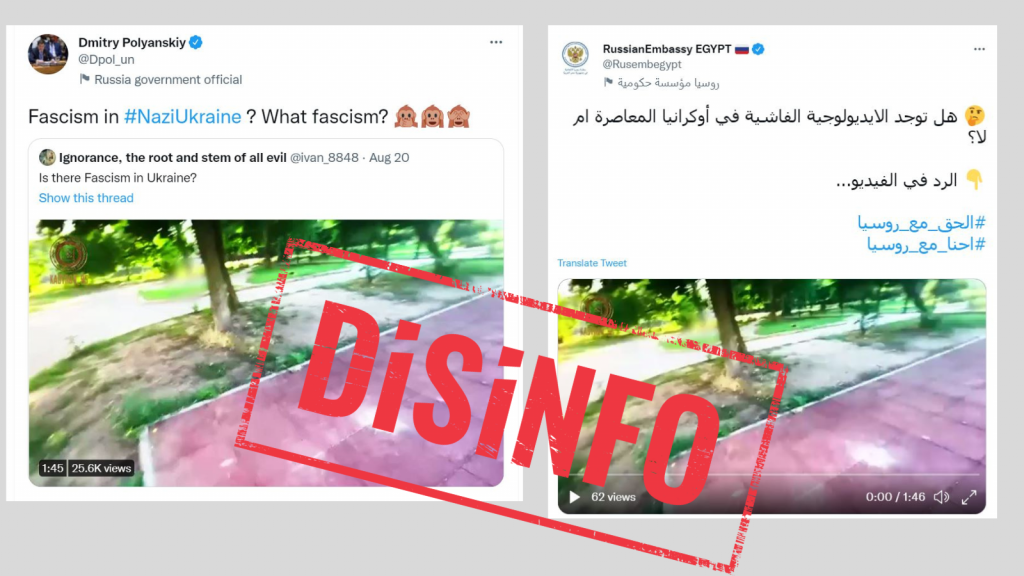Open Dmitry Polyanskiy's profile avatar
1024x576 pixels.
(48, 54)
